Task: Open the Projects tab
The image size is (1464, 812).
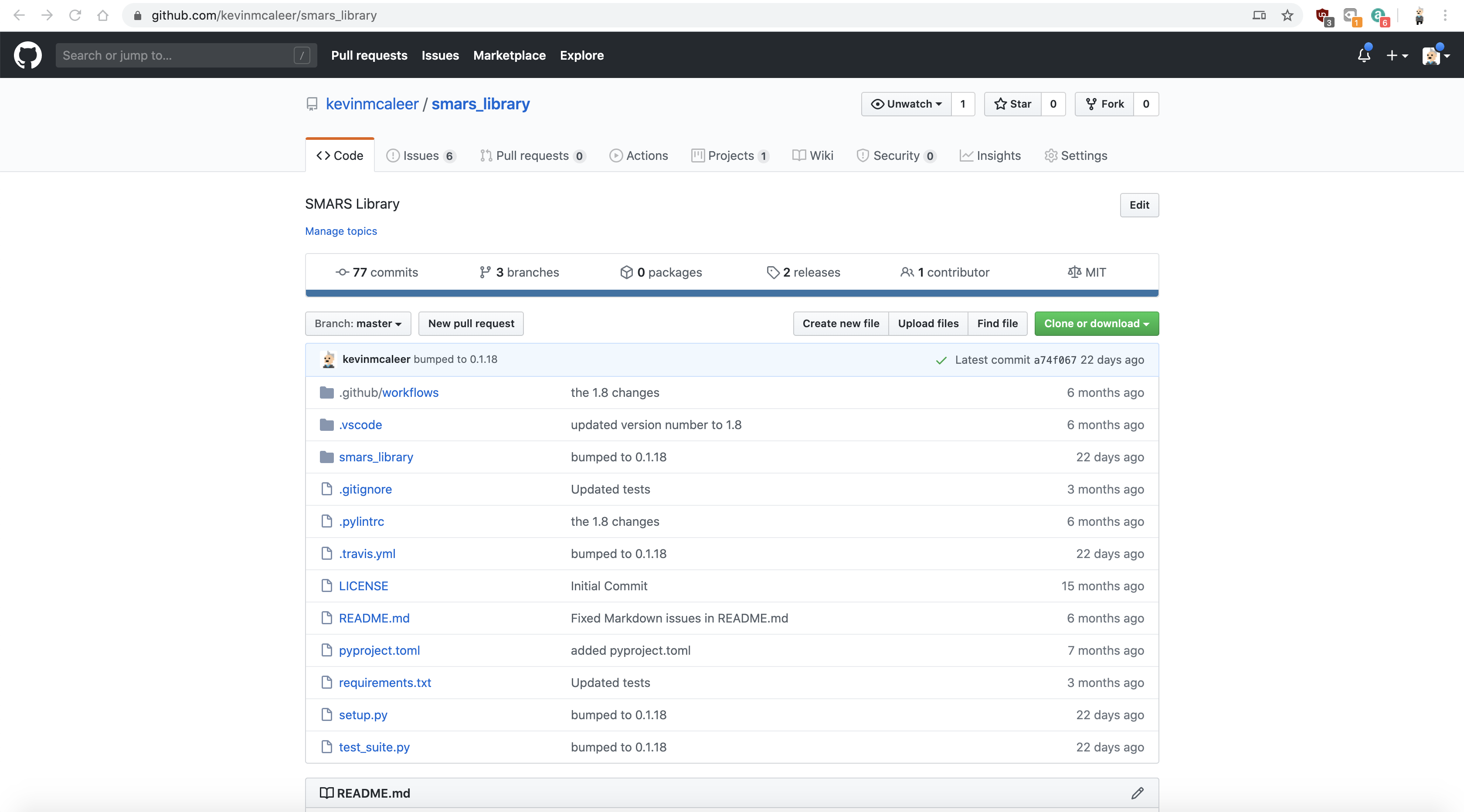Action: tap(730, 155)
